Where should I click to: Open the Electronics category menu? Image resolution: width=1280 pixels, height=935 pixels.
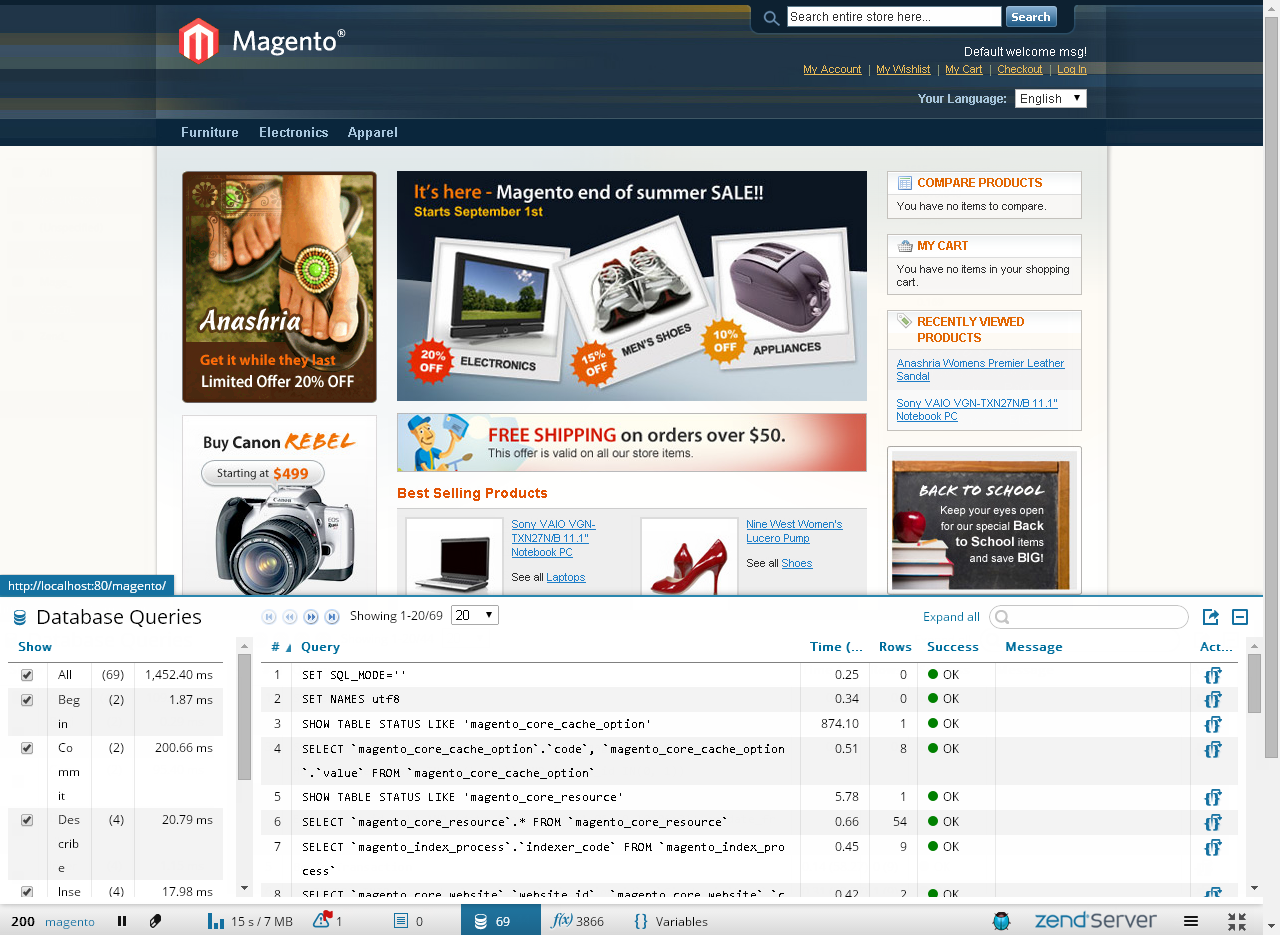tap(293, 132)
